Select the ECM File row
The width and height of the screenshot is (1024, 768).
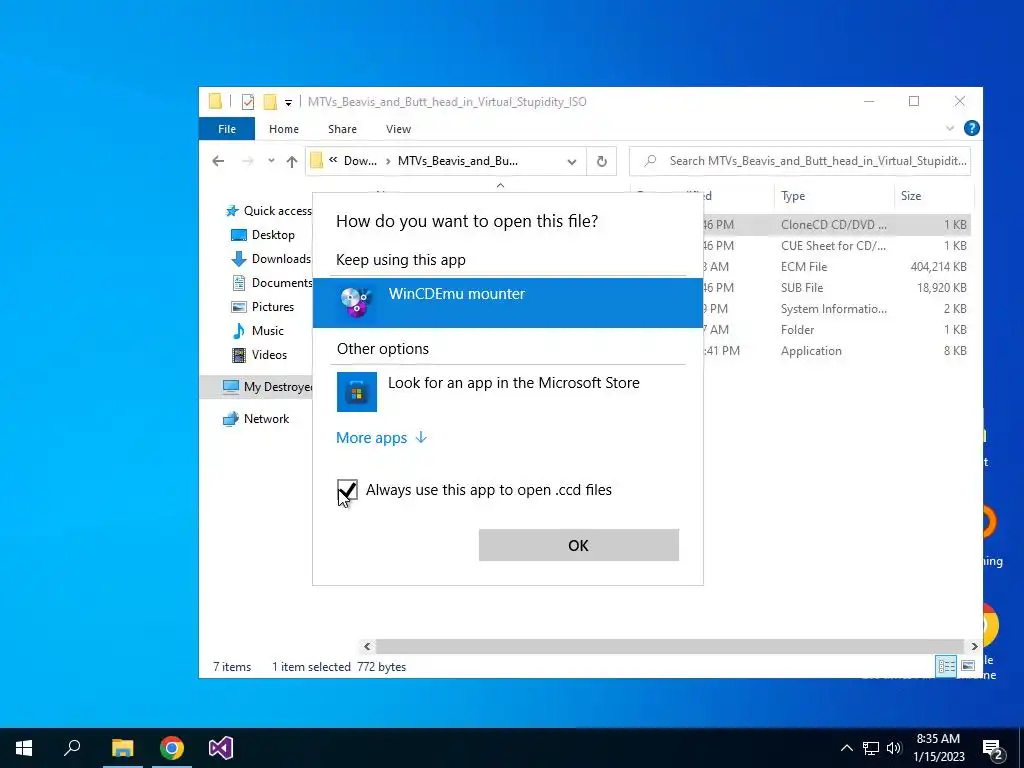(x=837, y=266)
